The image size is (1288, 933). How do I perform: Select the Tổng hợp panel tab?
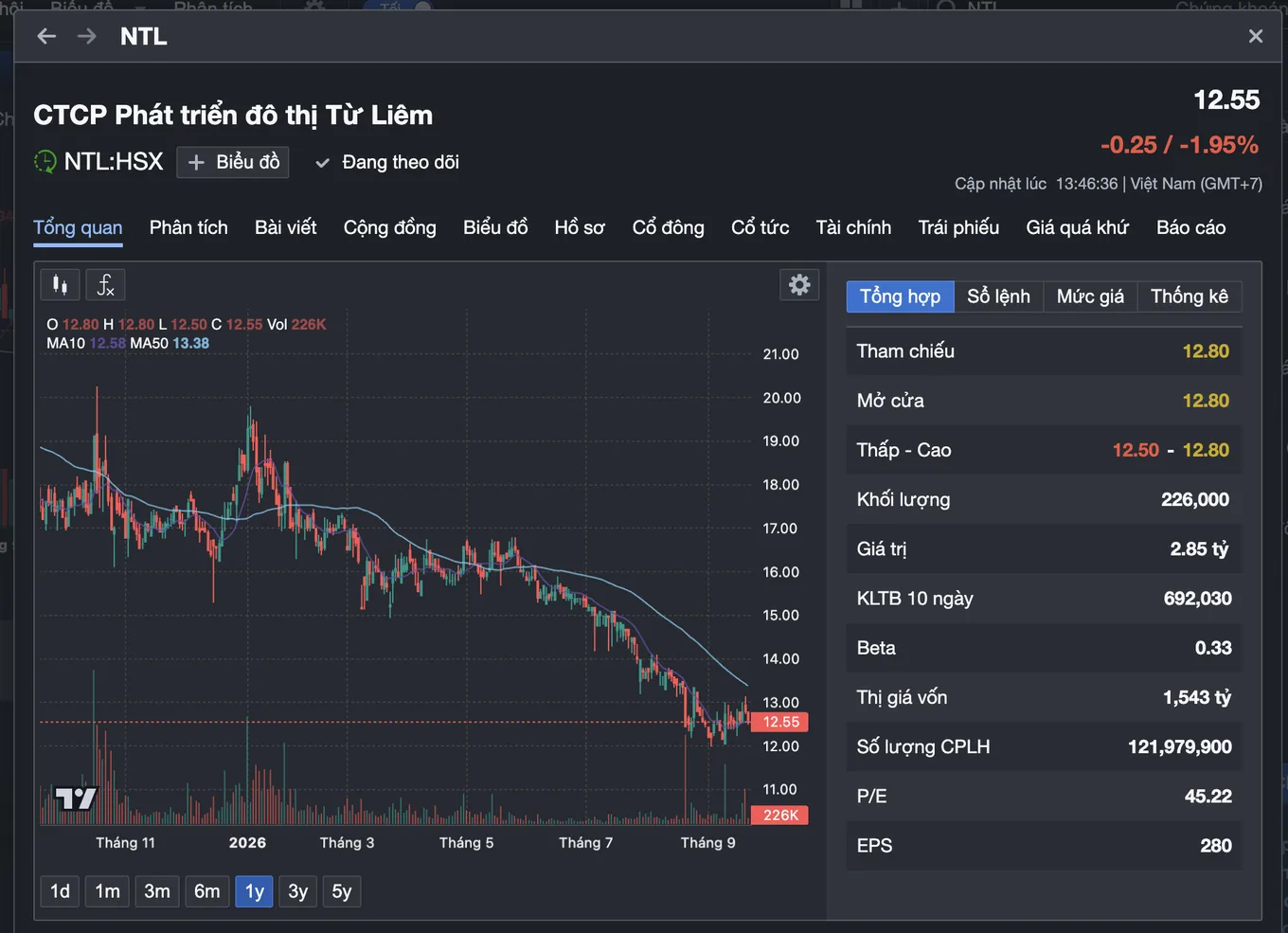tap(900, 296)
